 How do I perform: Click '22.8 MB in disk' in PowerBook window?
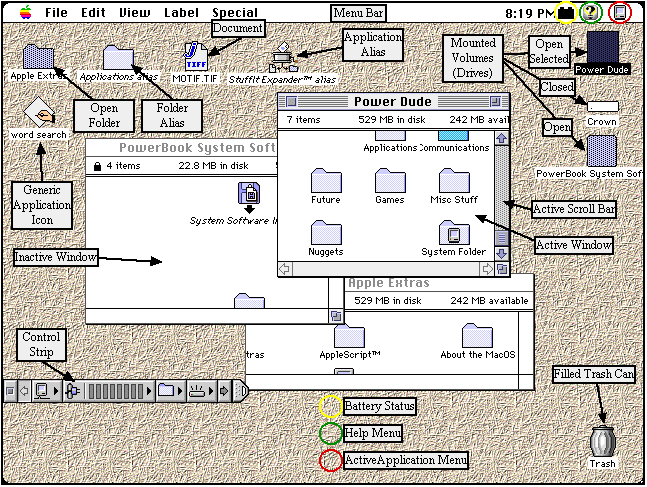pos(213,166)
